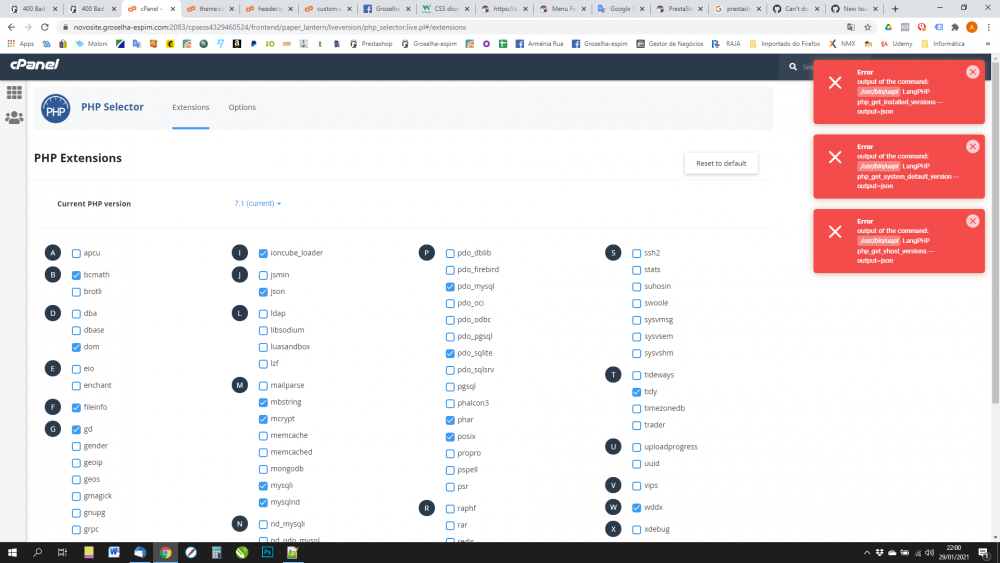Open Windows search from the taskbar
The height and width of the screenshot is (563, 1000).
[38, 553]
